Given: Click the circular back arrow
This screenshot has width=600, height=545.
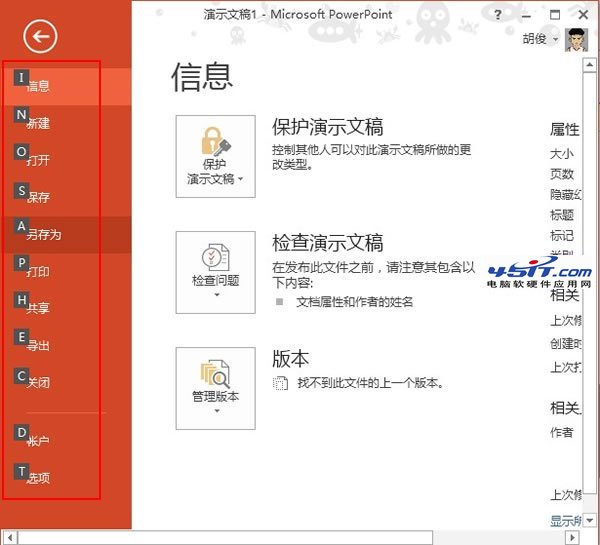Looking at the screenshot, I should [x=41, y=37].
